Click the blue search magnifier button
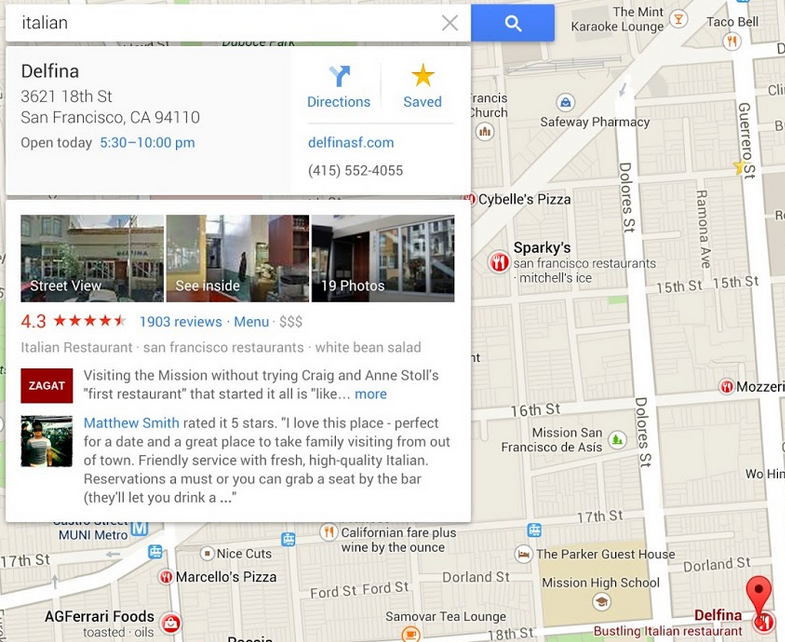The image size is (785, 642). tap(513, 23)
